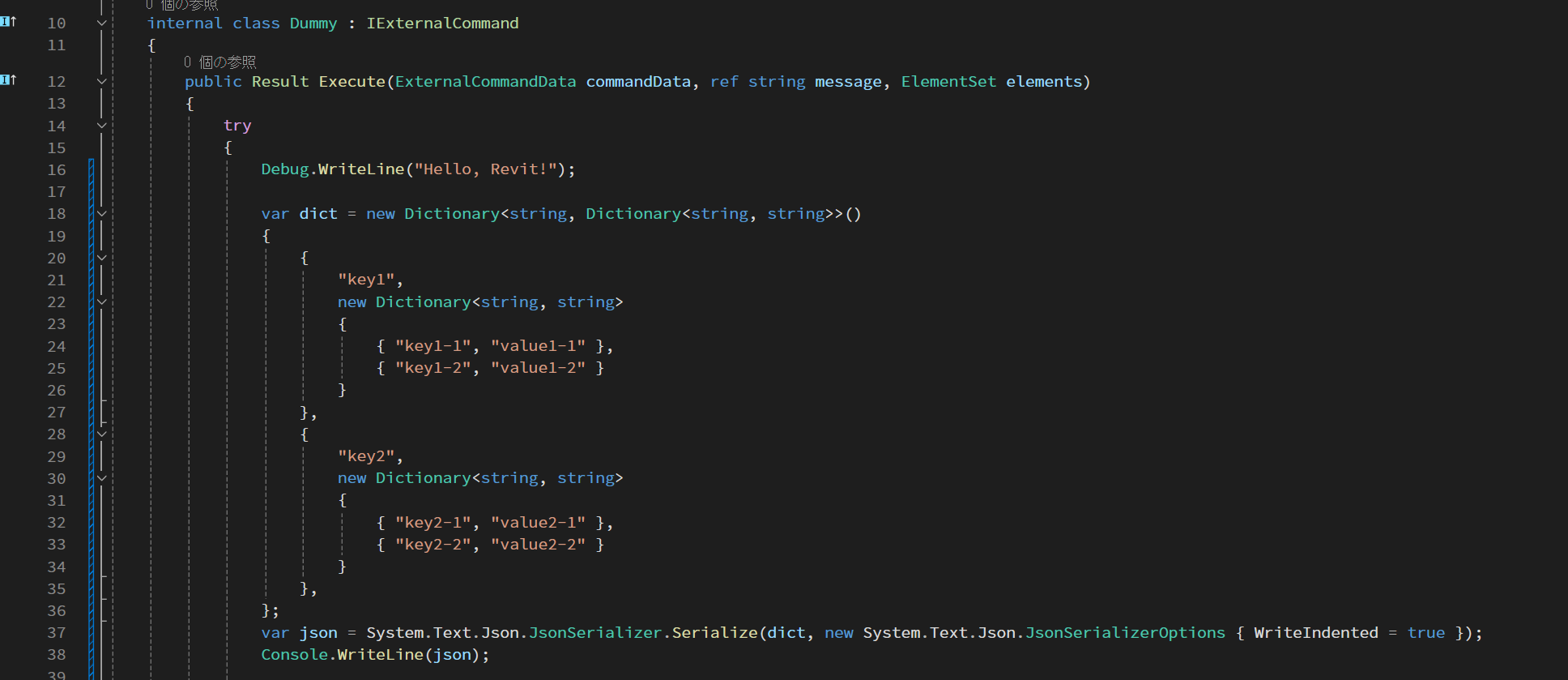Fold the nested Dictionary at line 30
1568x680 pixels.
coord(102,478)
